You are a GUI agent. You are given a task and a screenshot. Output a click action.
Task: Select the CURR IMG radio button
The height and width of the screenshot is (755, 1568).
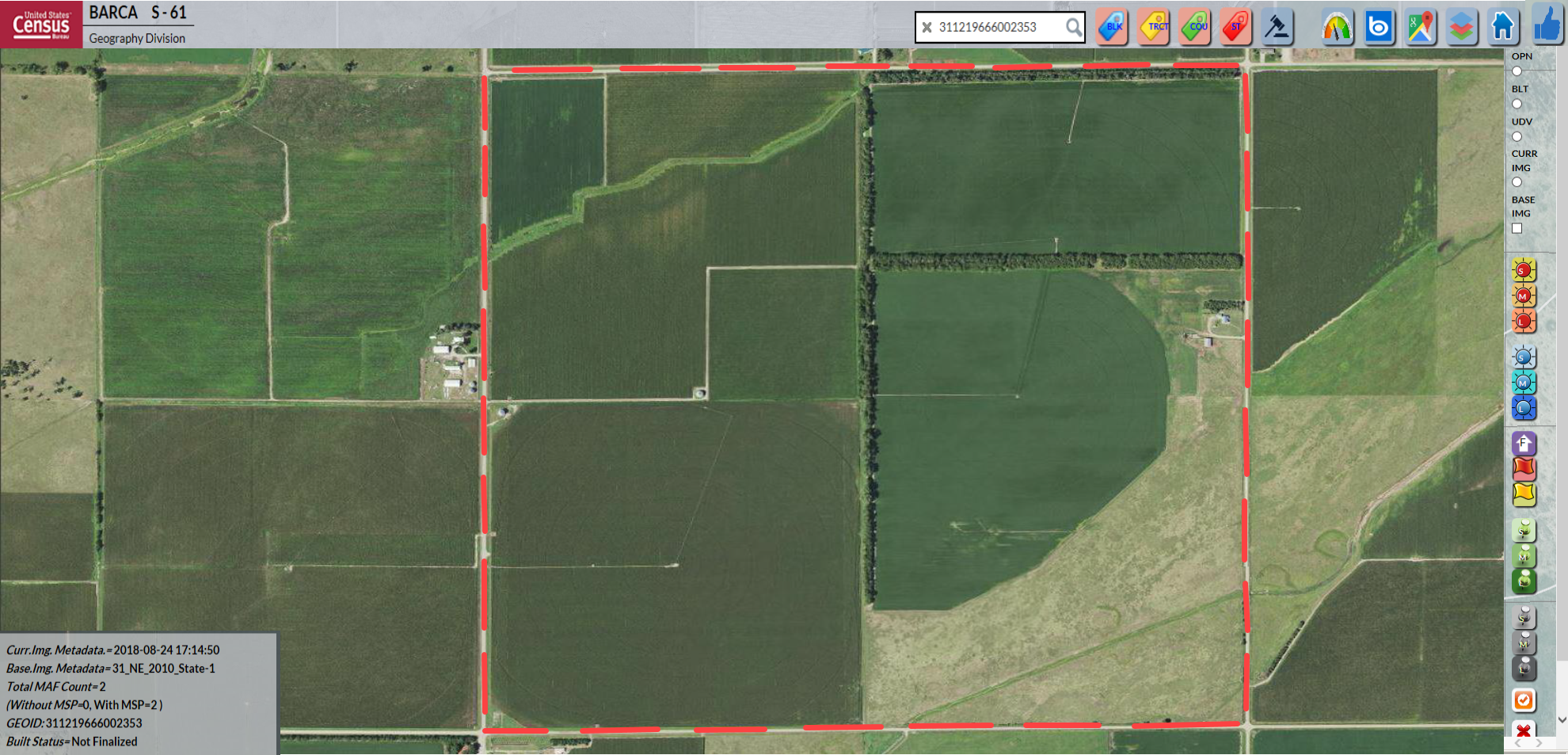point(1517,182)
